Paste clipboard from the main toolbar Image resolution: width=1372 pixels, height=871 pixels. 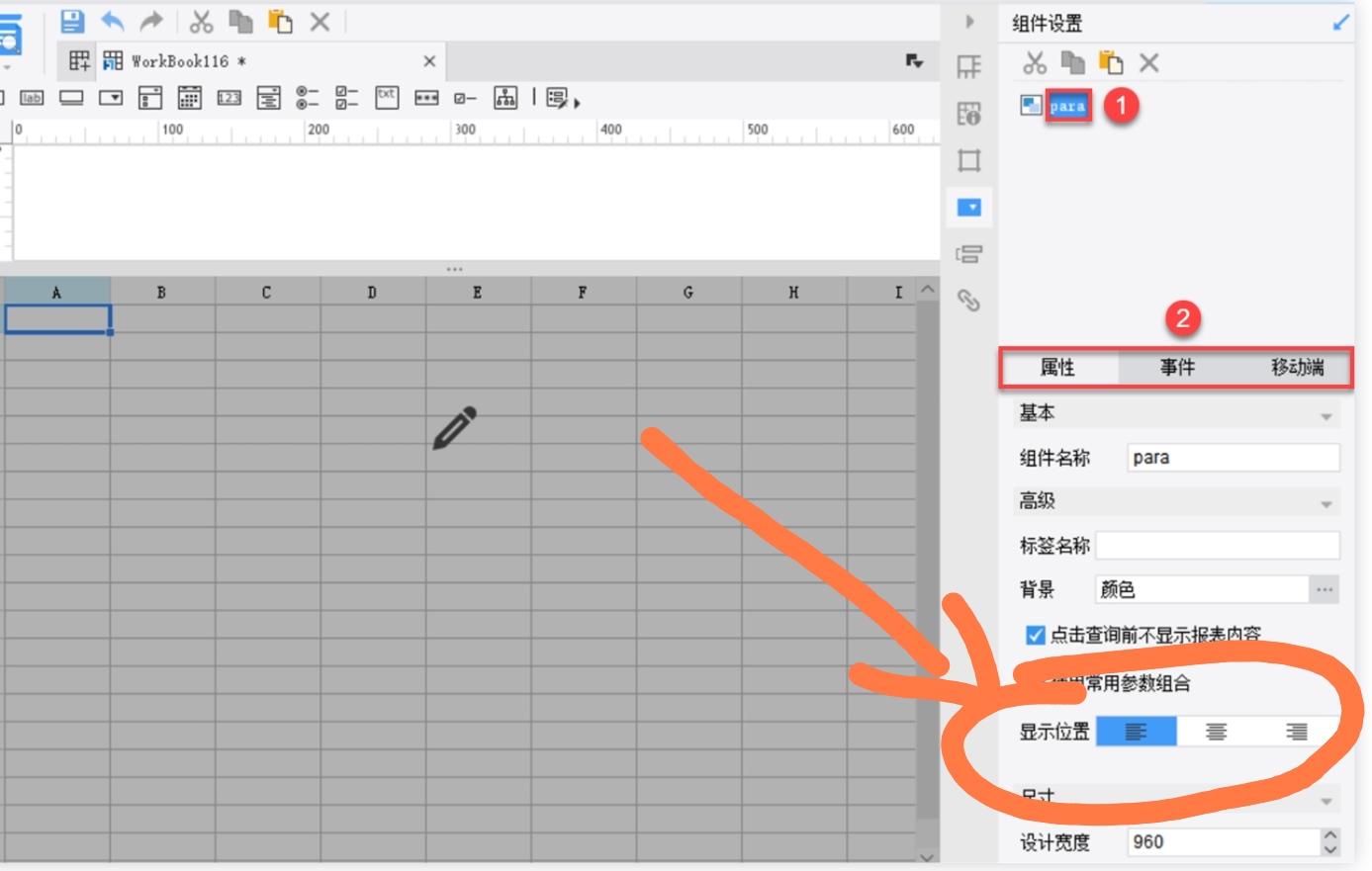tap(281, 22)
